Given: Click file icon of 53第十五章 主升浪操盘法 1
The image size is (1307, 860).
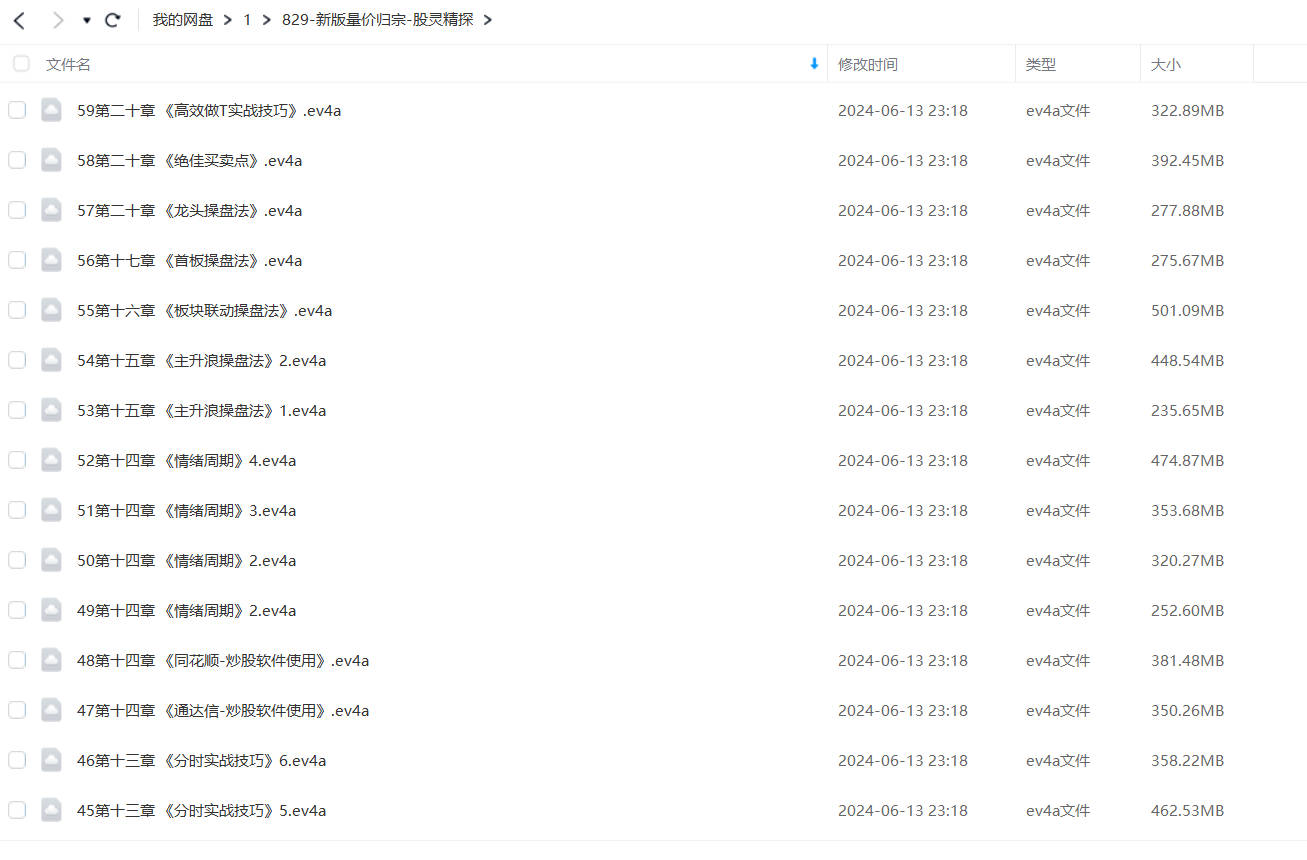Looking at the screenshot, I should pyautogui.click(x=51, y=410).
